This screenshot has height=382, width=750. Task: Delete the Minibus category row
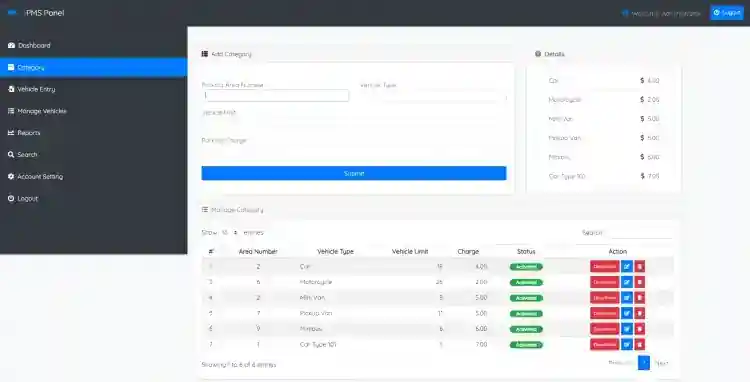click(x=640, y=329)
